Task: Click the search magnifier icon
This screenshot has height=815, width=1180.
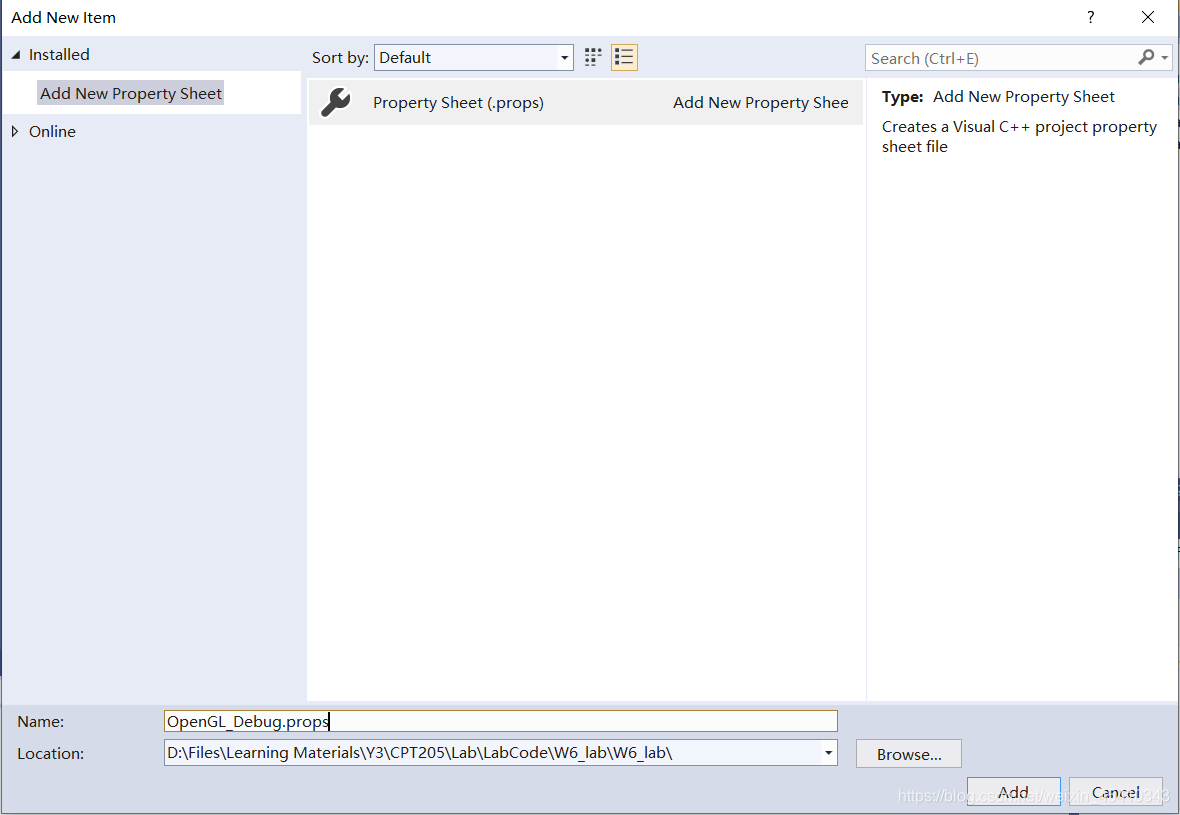Action: tap(1145, 57)
